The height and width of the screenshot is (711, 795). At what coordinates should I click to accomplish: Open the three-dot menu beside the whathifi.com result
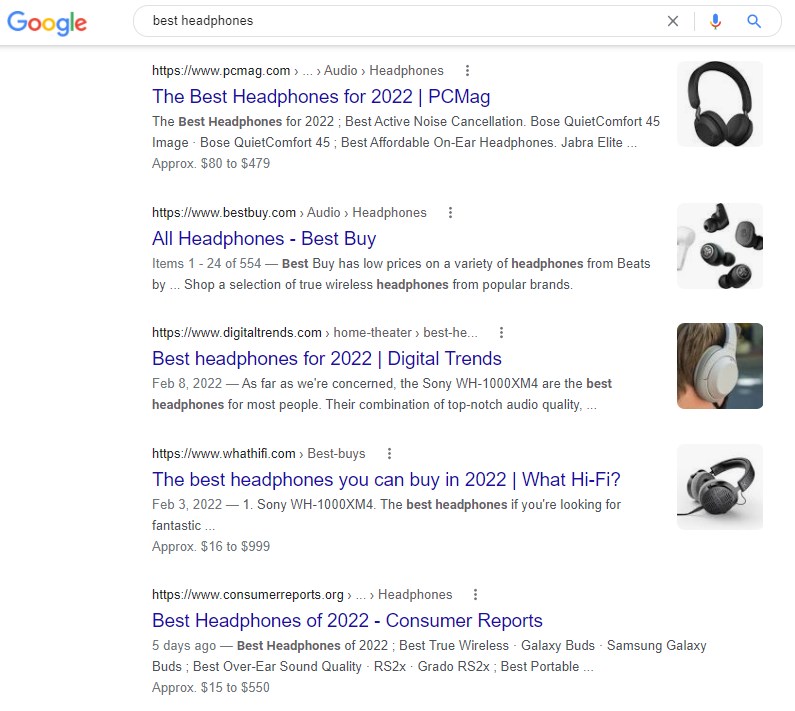[389, 453]
